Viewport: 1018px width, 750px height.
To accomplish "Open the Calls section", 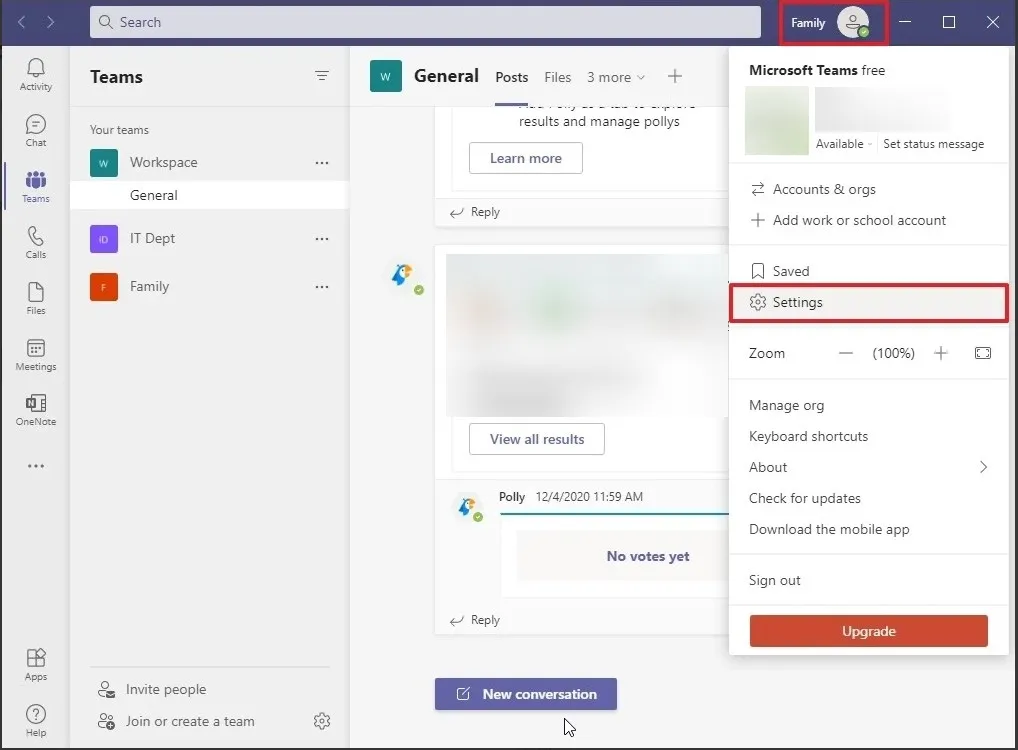I will tap(36, 242).
